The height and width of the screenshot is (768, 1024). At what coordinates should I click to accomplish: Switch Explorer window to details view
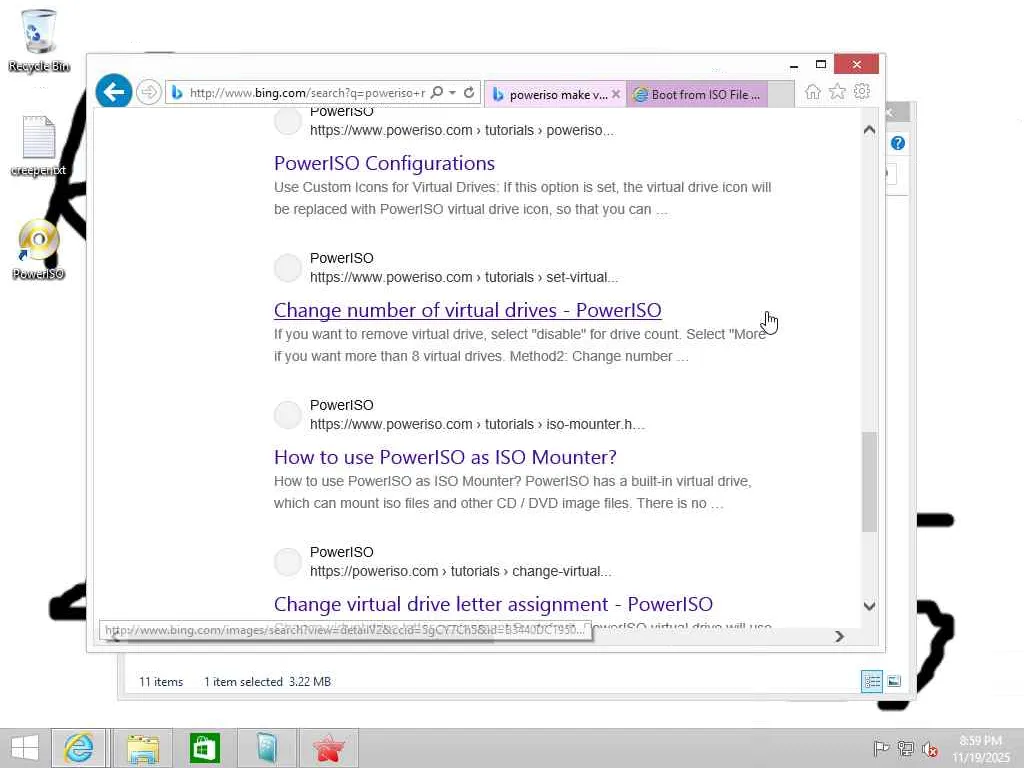[x=872, y=682]
